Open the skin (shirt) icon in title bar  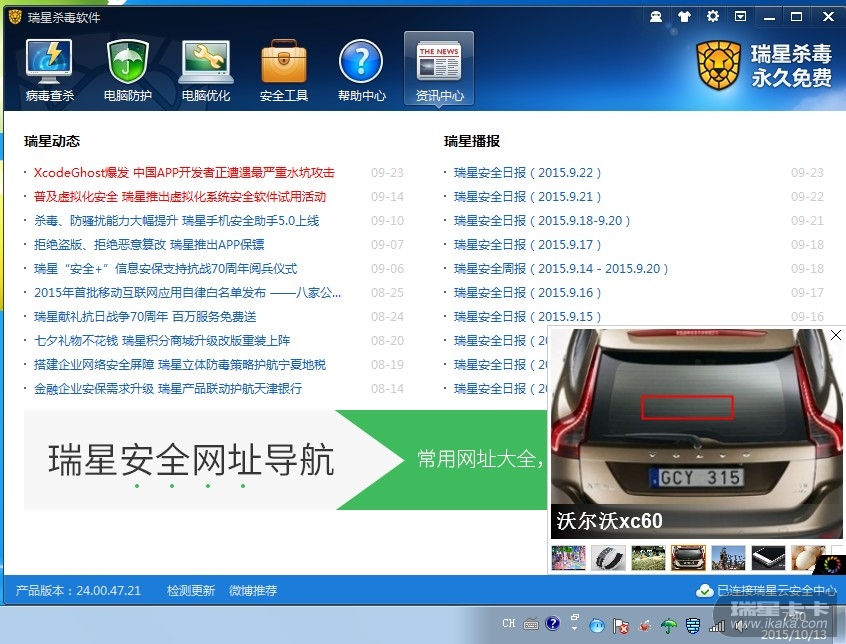coord(684,17)
